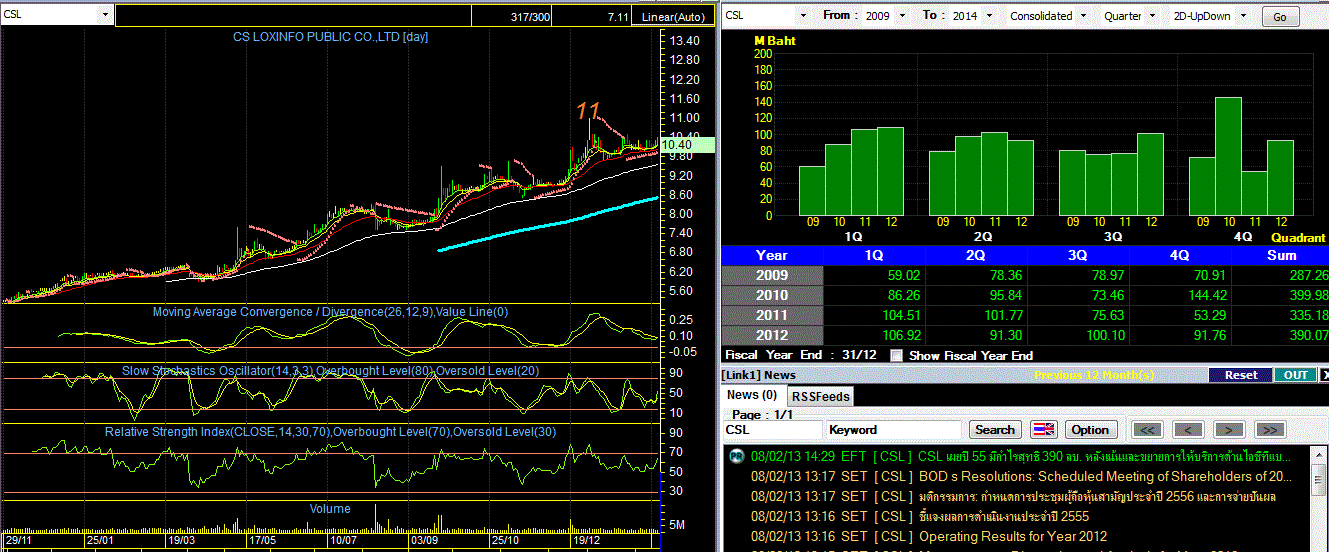This screenshot has height=552, width=1329.
Task: Click the Keyword search input field
Action: pyautogui.click(x=894, y=429)
